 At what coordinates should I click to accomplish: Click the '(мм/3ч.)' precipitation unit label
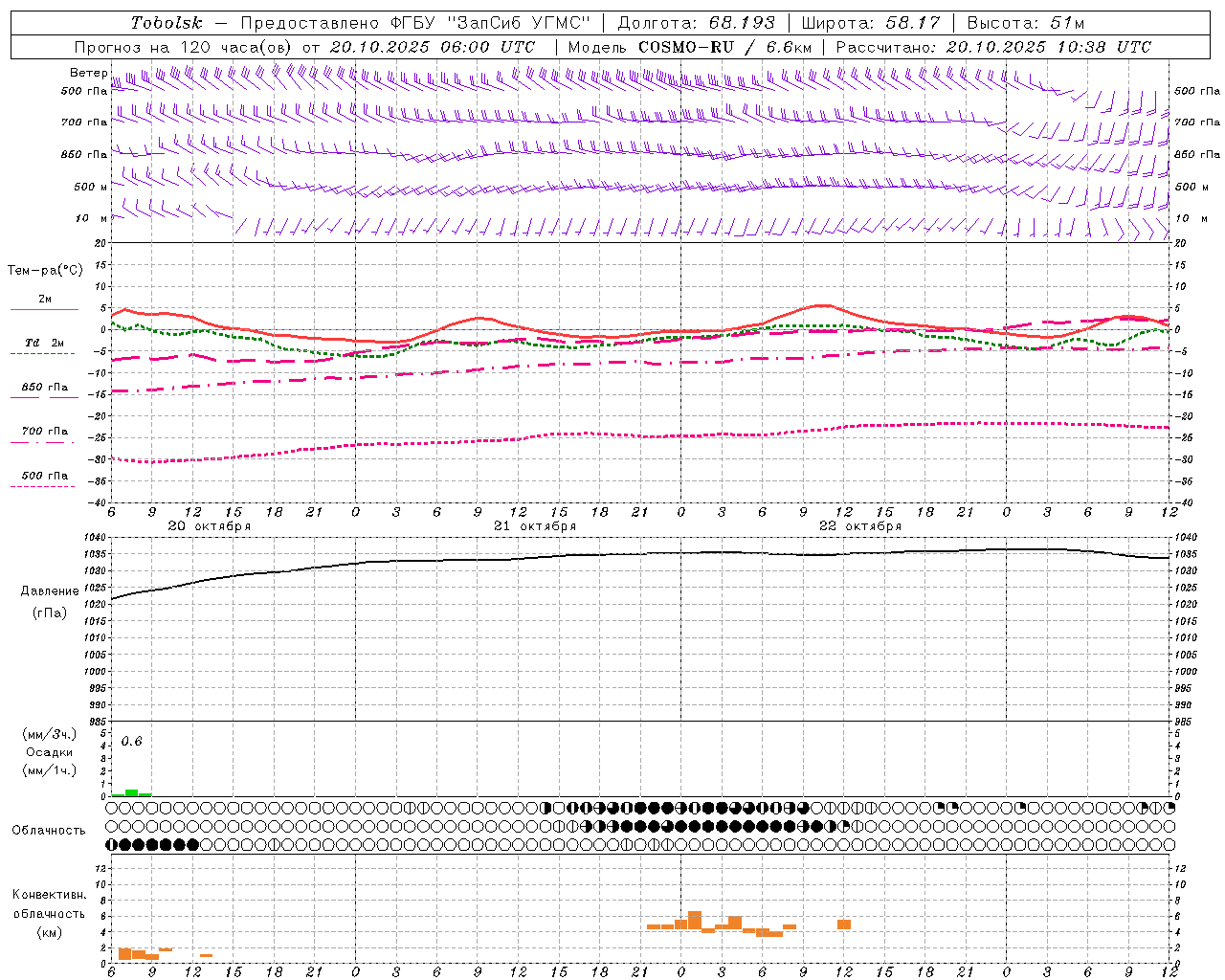(x=50, y=734)
